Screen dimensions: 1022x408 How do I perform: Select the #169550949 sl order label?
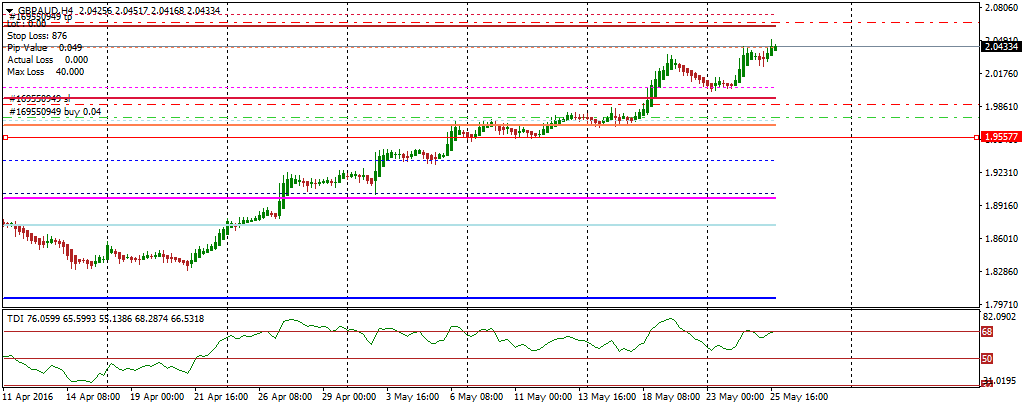click(40, 98)
